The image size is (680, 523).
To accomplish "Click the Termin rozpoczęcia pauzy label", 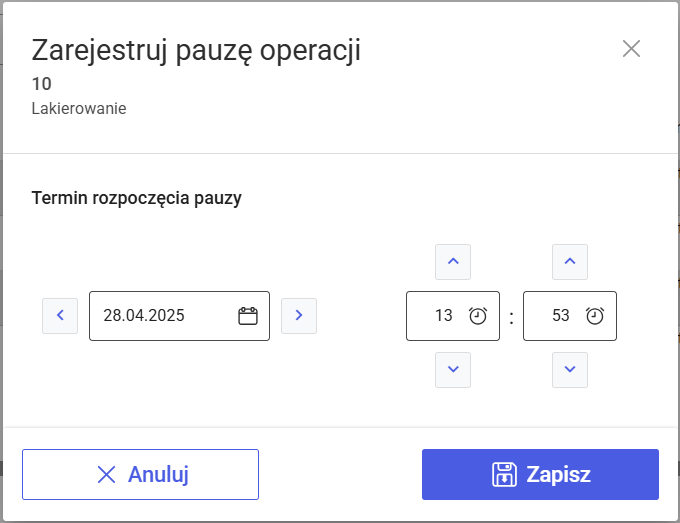I will [x=136, y=198].
